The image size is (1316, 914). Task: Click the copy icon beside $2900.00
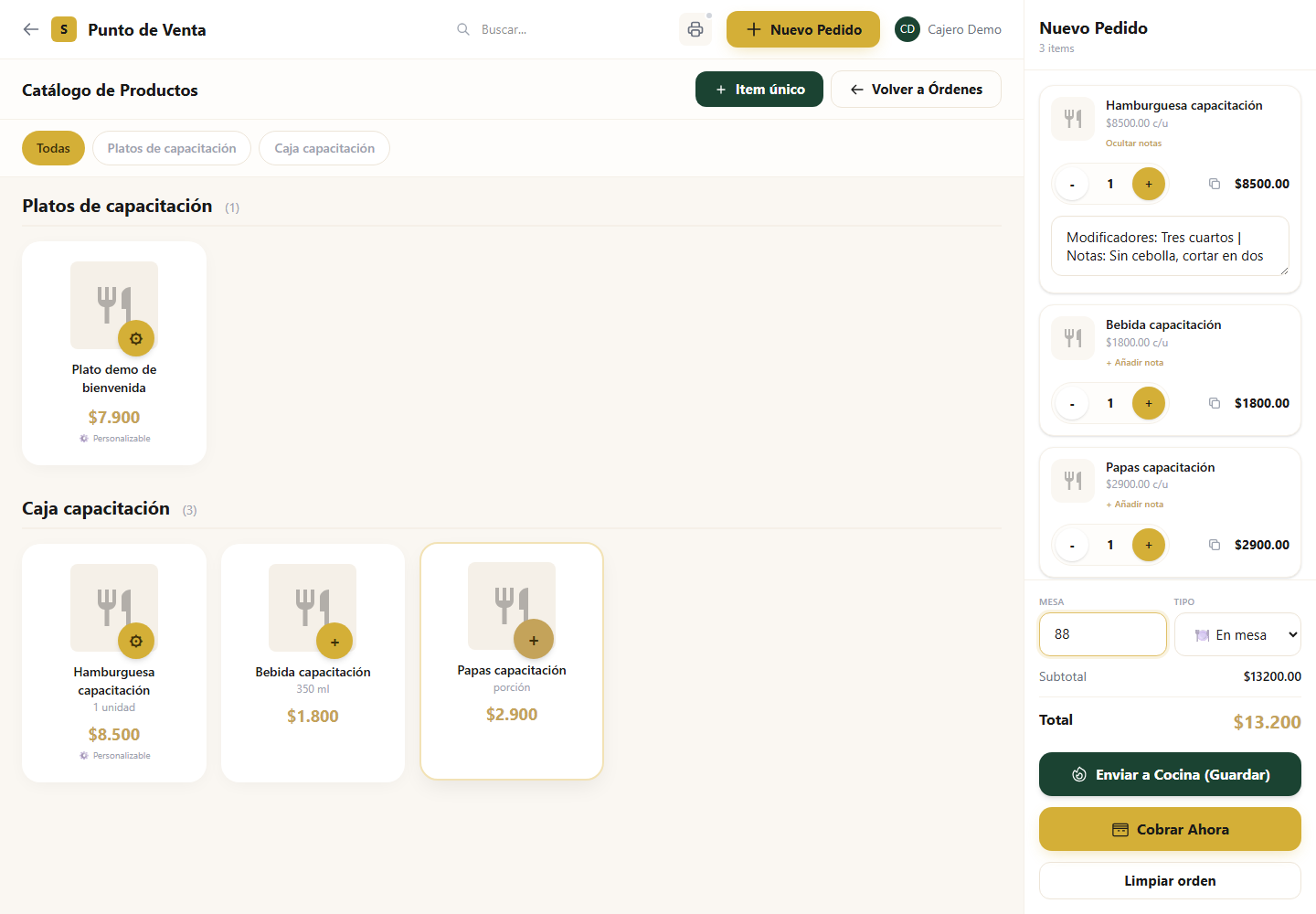click(x=1215, y=545)
